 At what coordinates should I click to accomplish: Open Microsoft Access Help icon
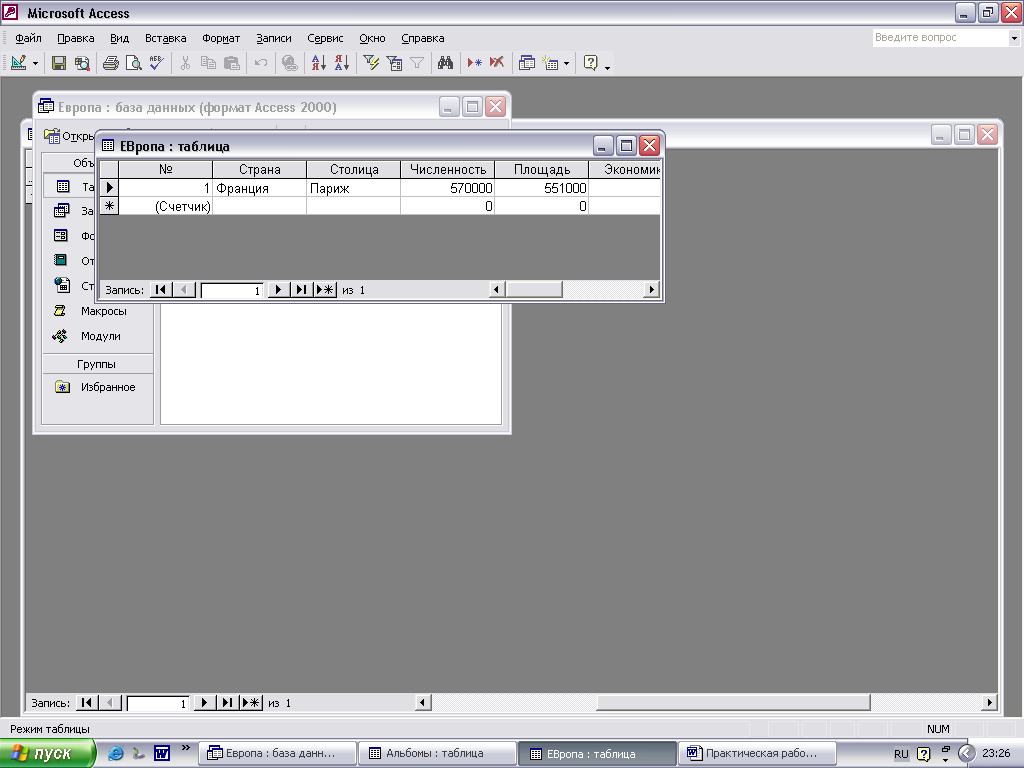tap(590, 63)
